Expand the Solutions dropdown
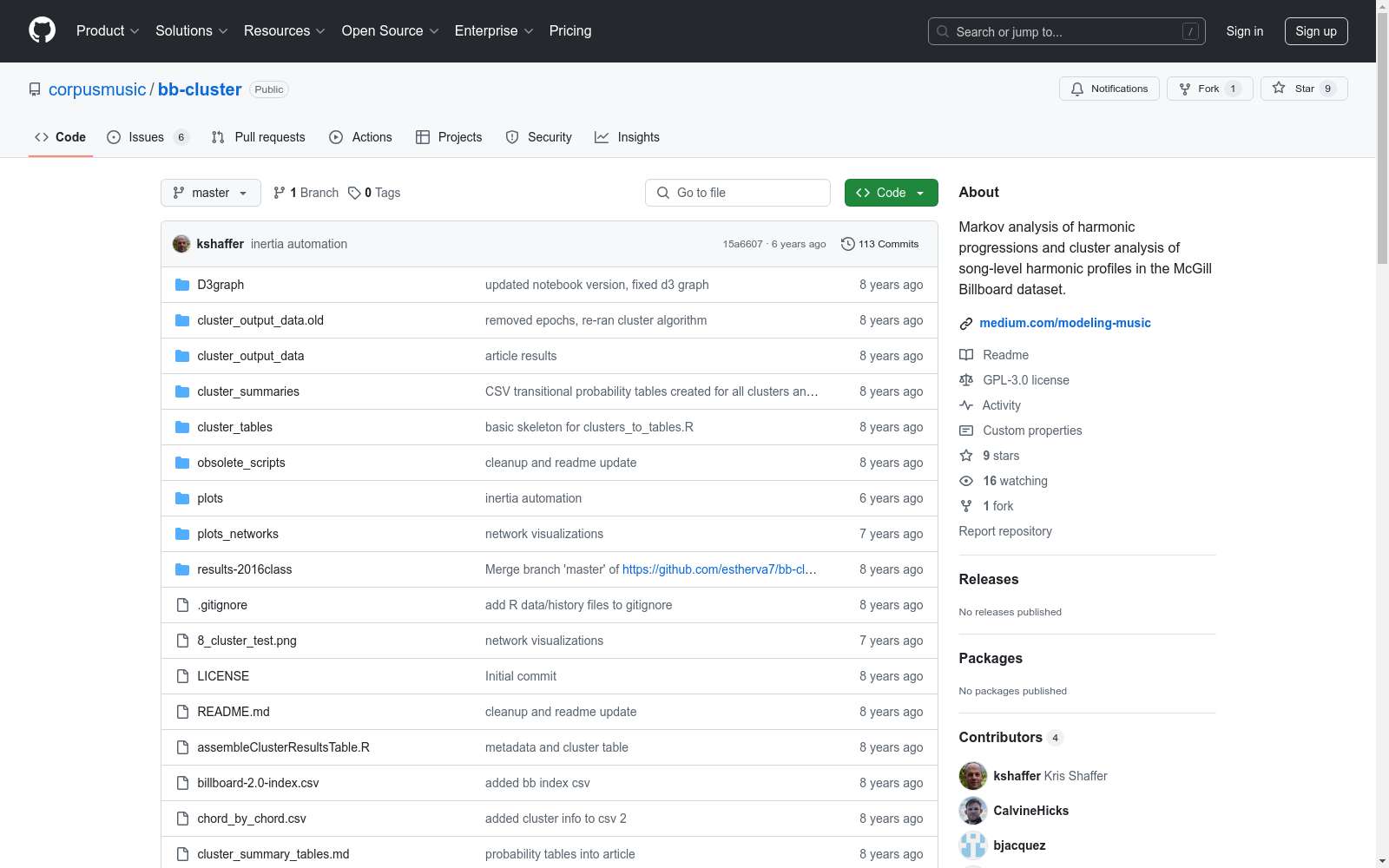 click(x=192, y=30)
